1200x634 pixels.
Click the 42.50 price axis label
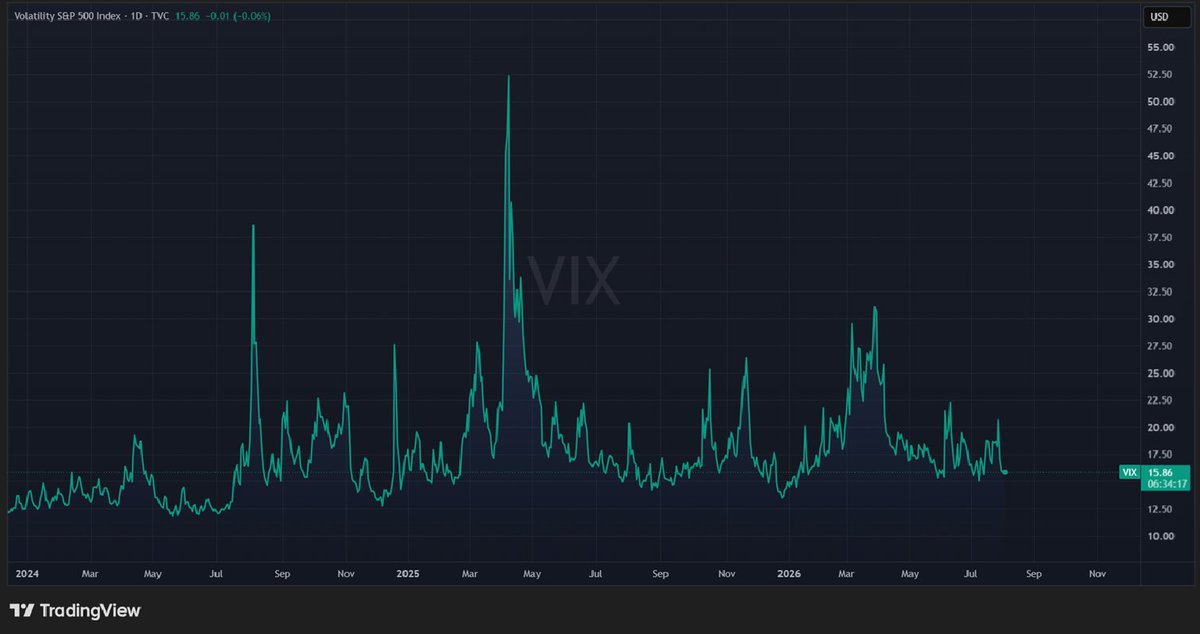(1160, 183)
